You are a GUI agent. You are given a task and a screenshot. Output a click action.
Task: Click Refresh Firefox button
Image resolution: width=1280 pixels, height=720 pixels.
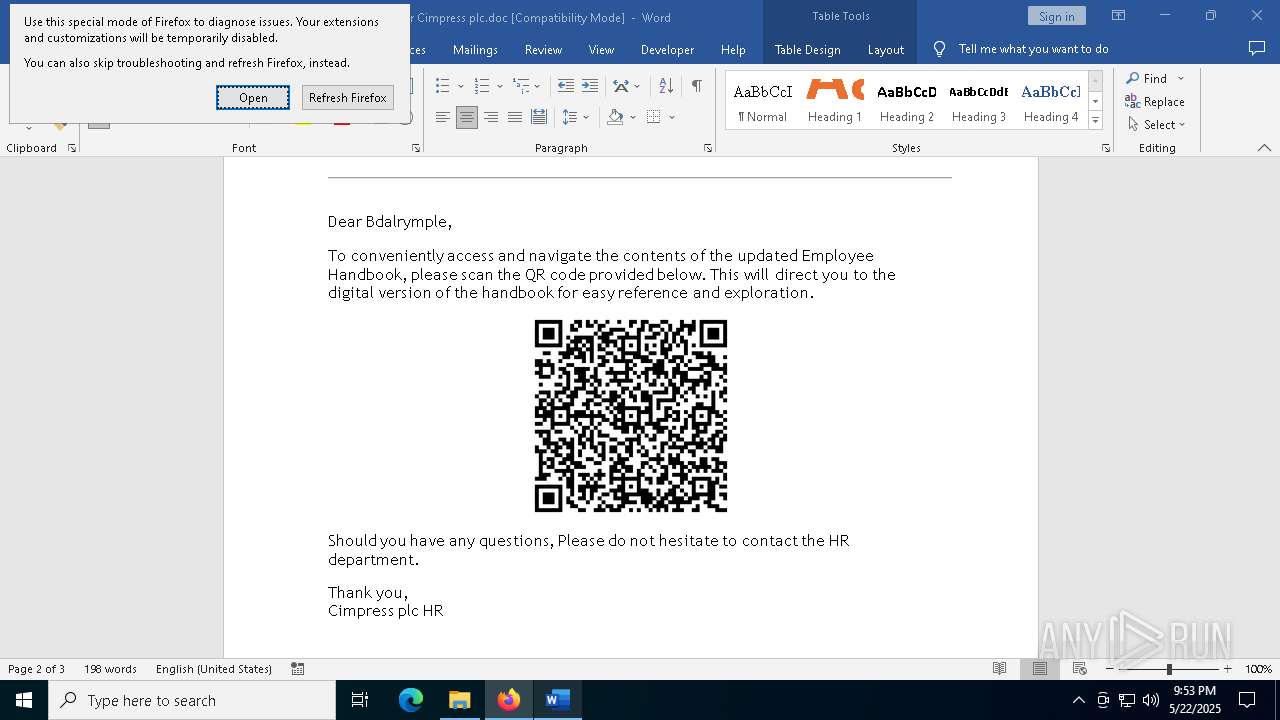347,97
